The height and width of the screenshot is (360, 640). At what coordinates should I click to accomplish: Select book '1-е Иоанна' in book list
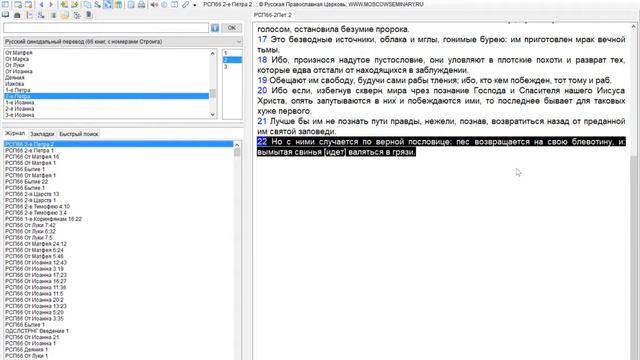[x=20, y=102]
